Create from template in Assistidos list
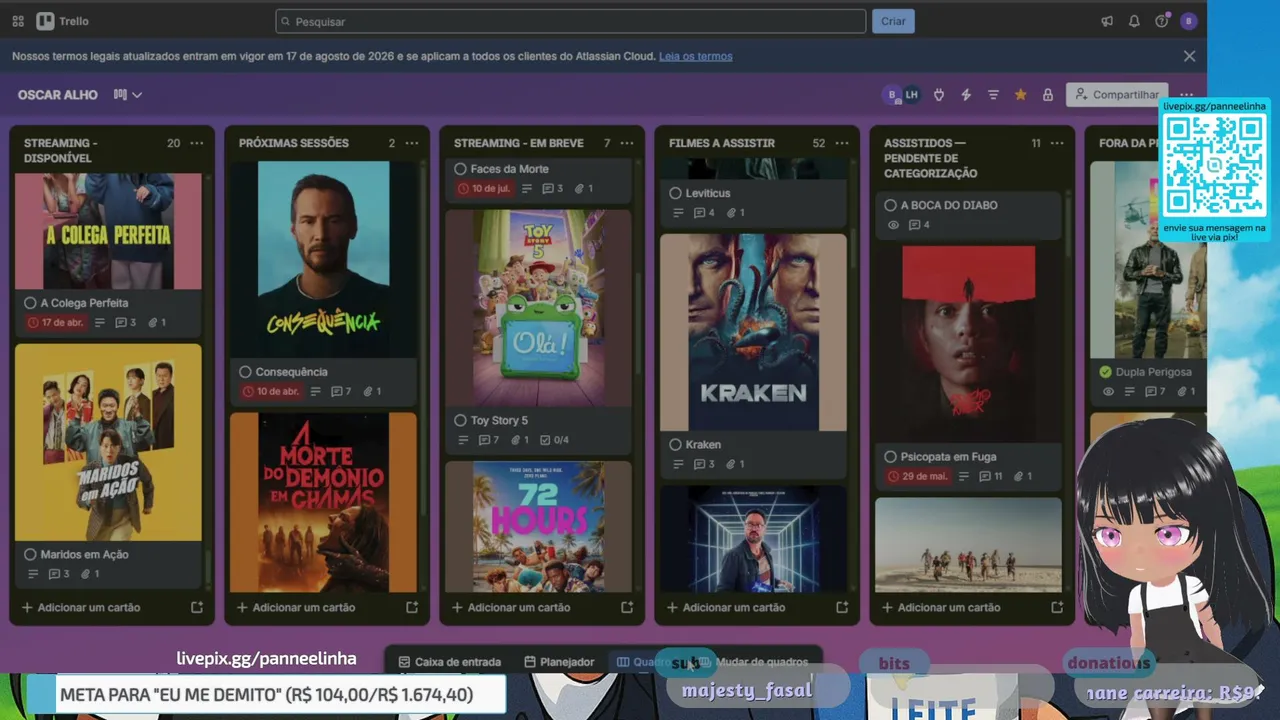 (x=1057, y=607)
